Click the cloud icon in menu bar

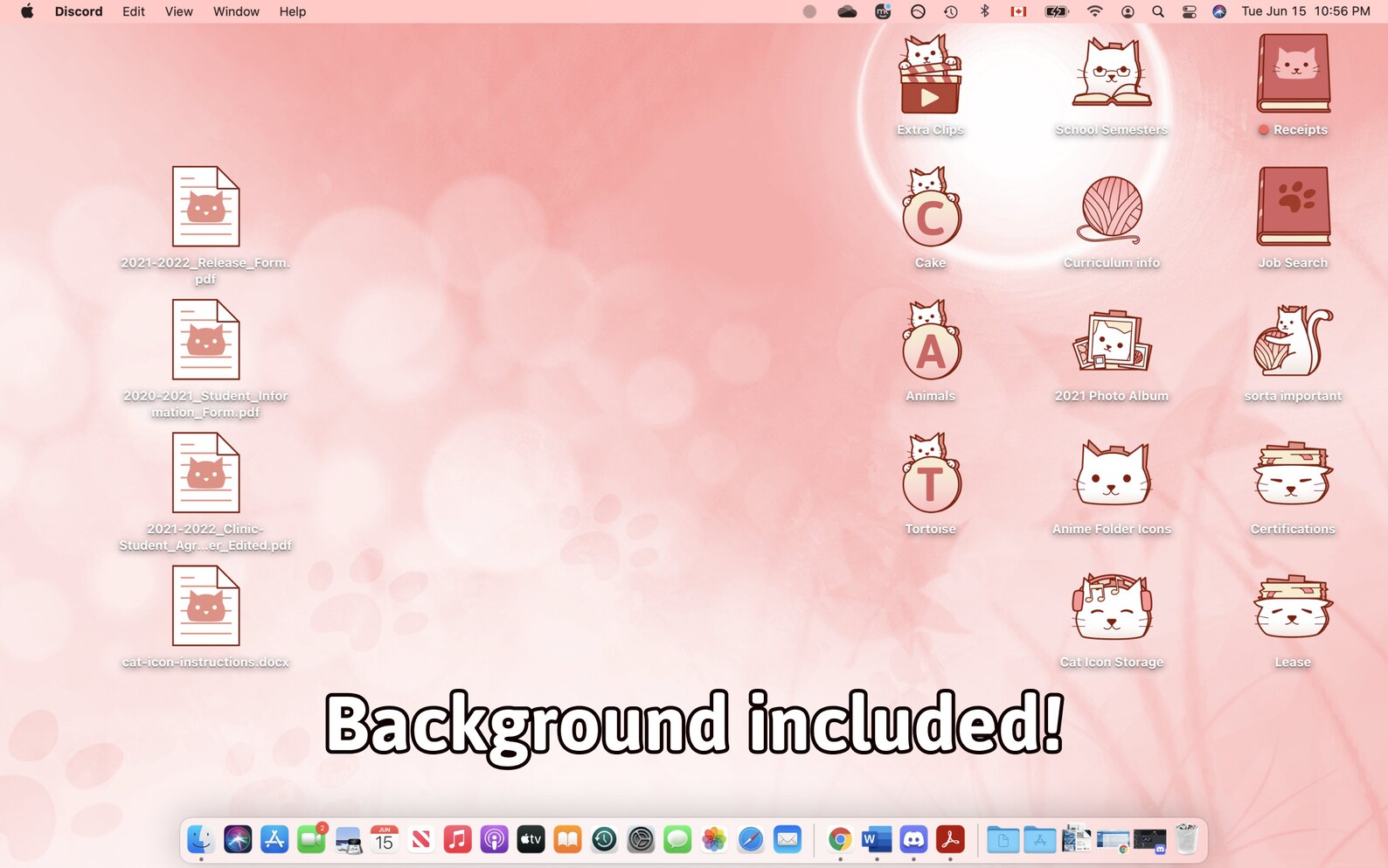tap(847, 11)
